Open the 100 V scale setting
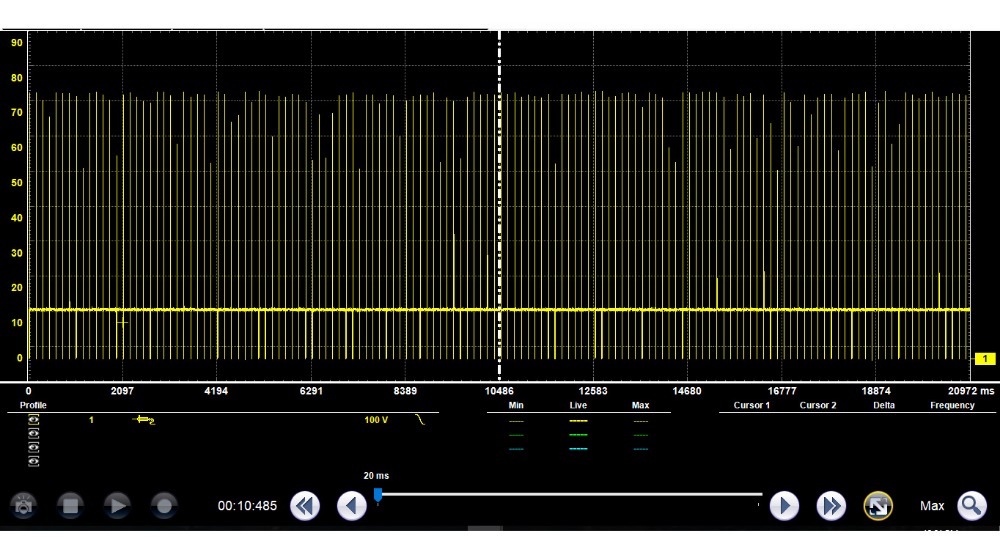1000x537 pixels. 376,421
